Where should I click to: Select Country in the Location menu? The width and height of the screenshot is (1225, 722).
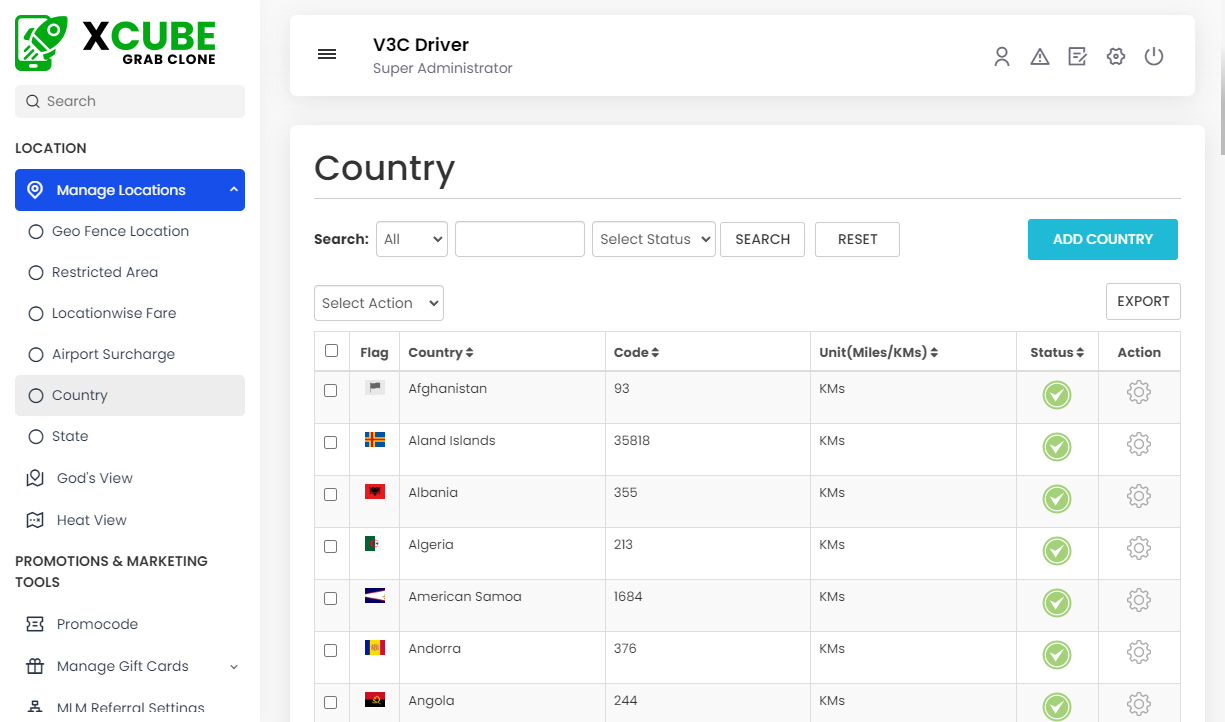[x=80, y=395]
